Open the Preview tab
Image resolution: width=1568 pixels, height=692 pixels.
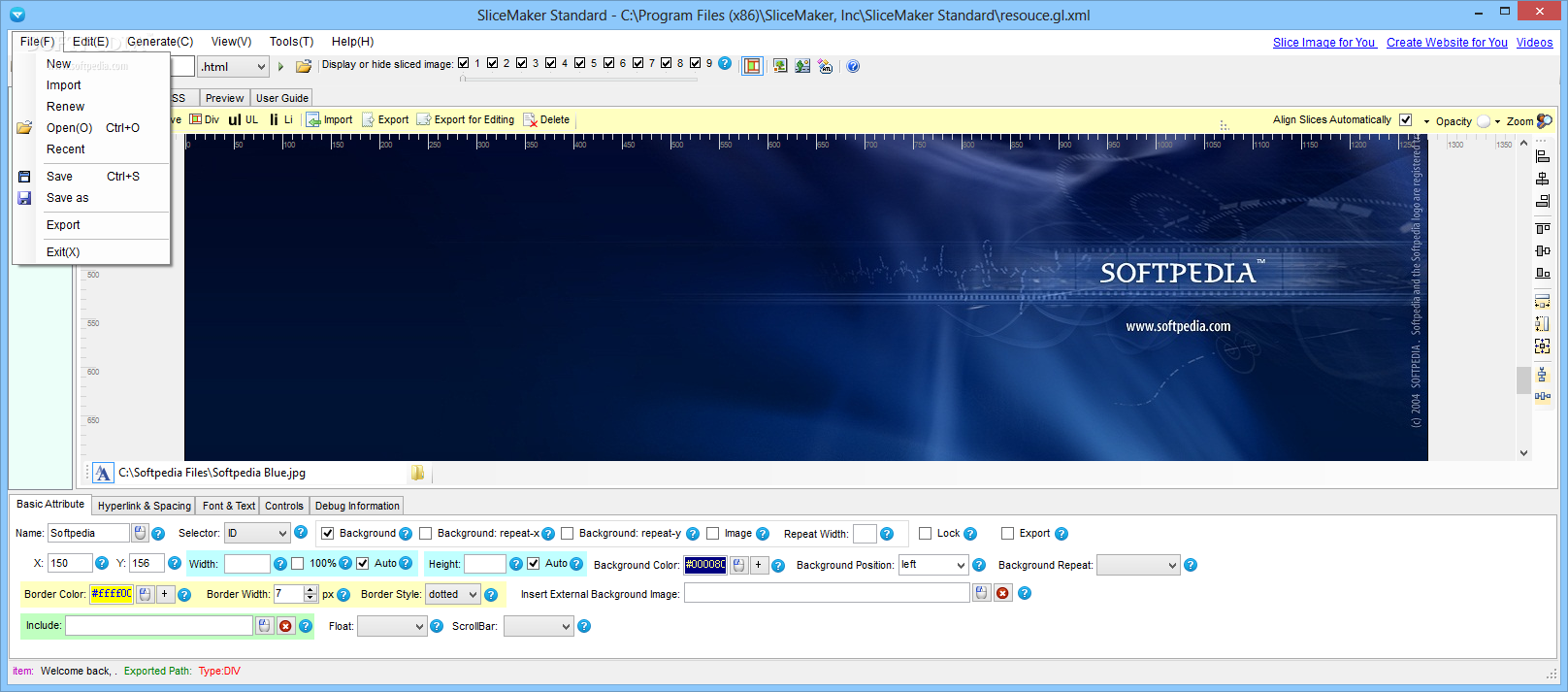(x=224, y=98)
